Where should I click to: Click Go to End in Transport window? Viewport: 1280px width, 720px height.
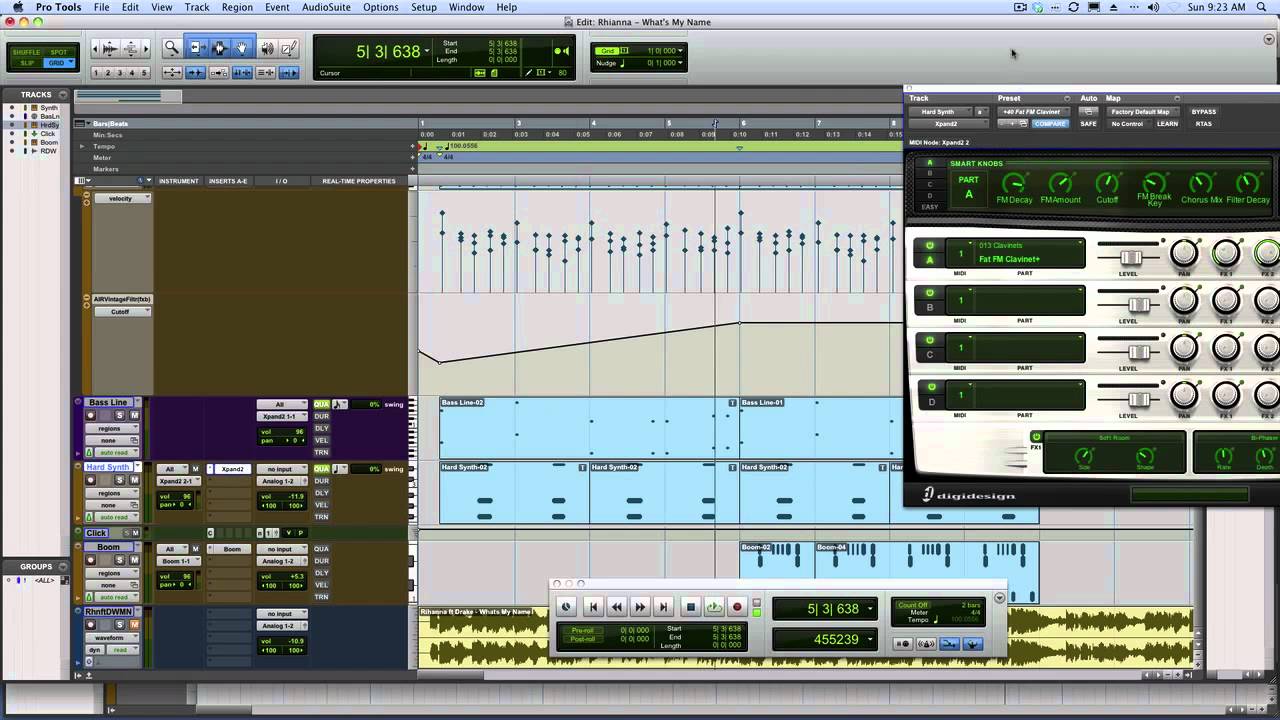[x=663, y=606]
